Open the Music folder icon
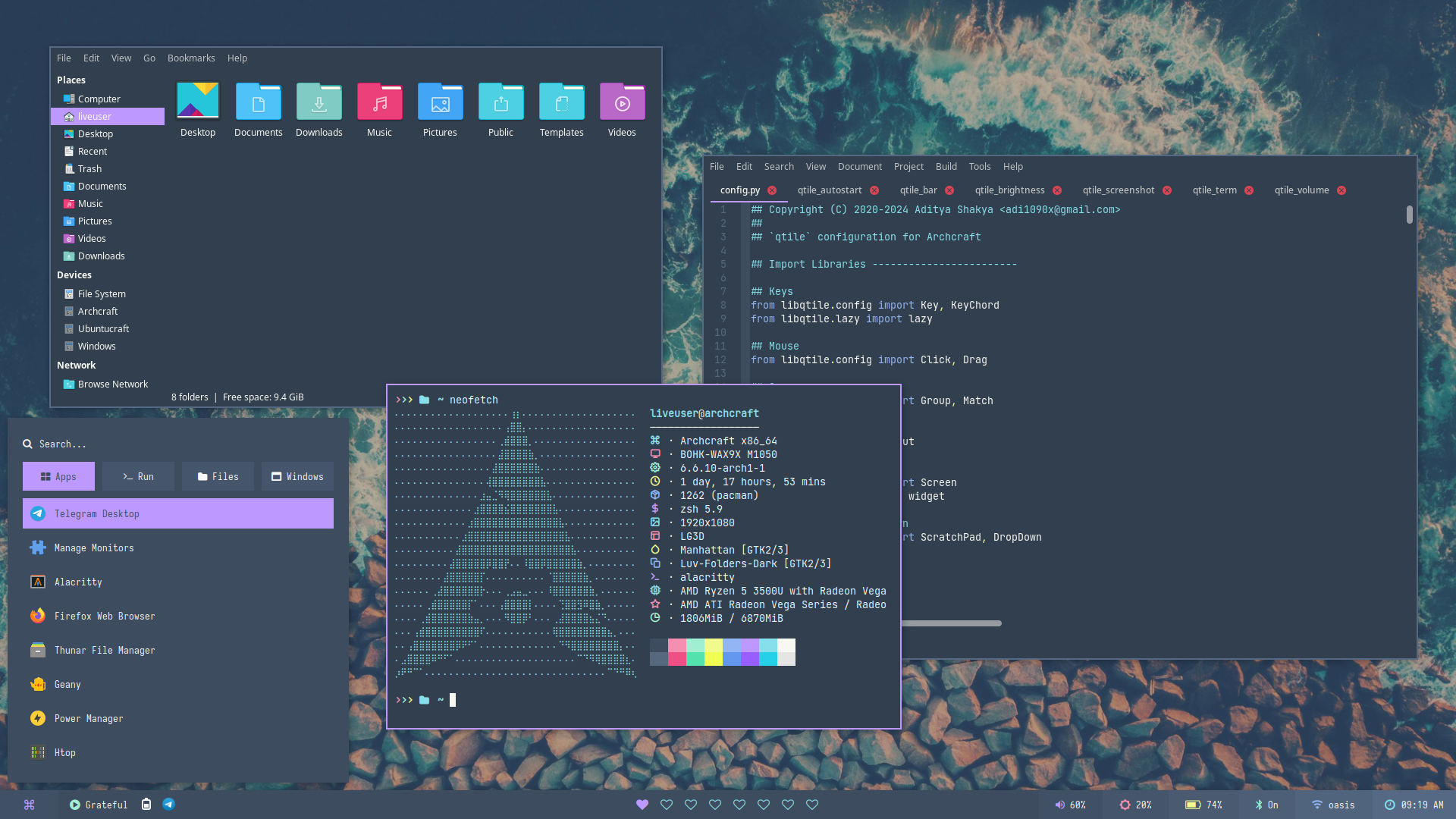 pos(379,102)
